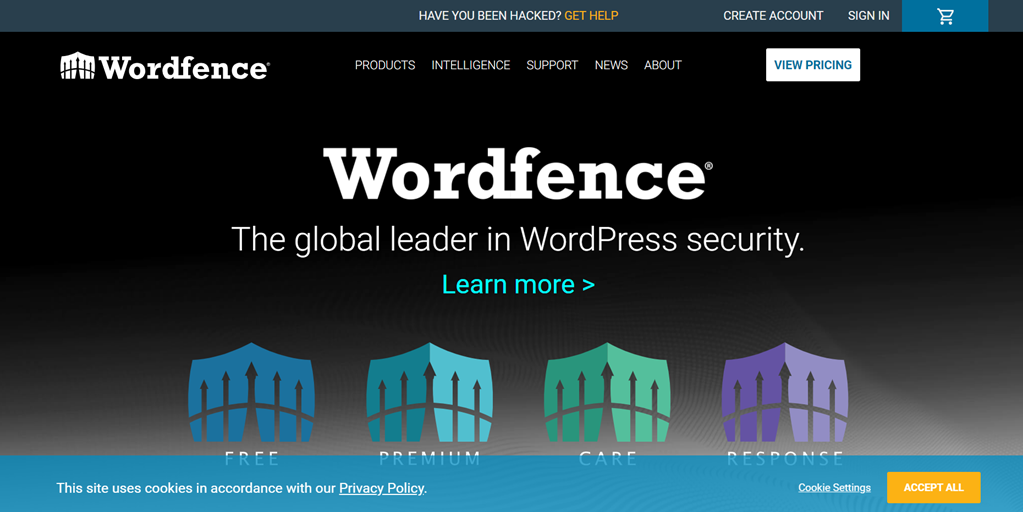Select the blue Free shield icon
The height and width of the screenshot is (512, 1023).
(252, 394)
